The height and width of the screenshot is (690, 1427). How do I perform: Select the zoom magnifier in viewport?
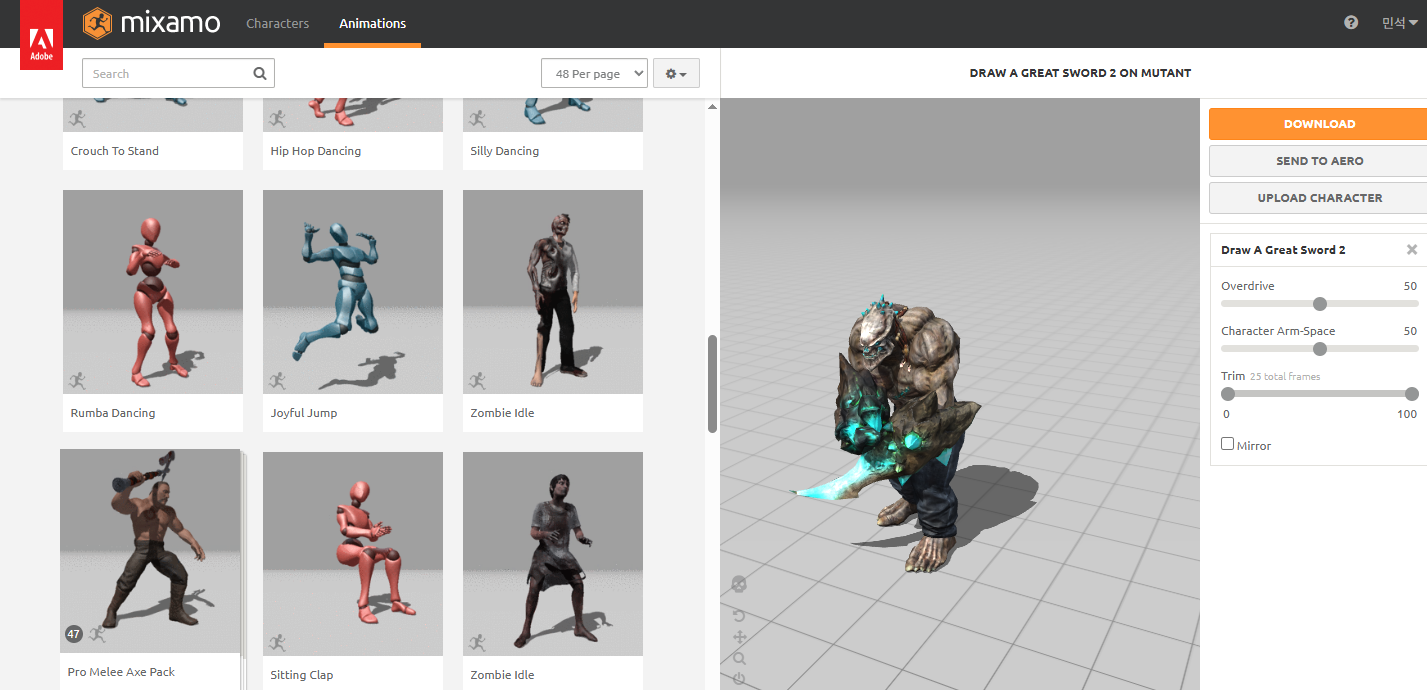739,658
